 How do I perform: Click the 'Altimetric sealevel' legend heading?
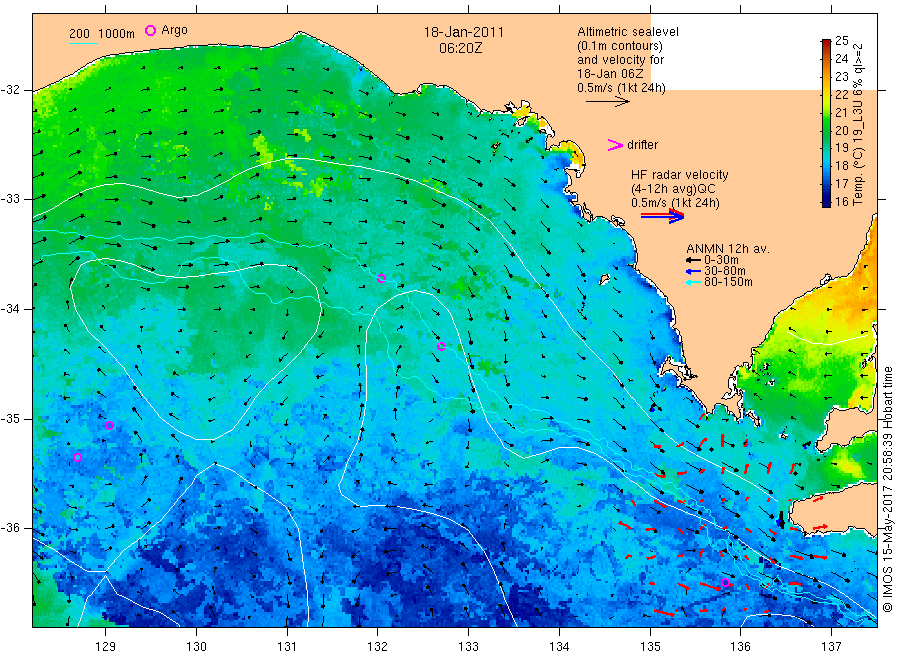(628, 32)
